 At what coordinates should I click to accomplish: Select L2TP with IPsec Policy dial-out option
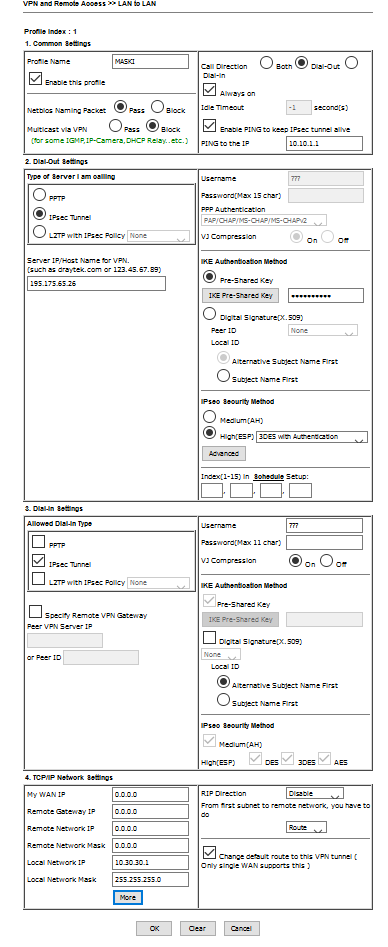pos(39,231)
